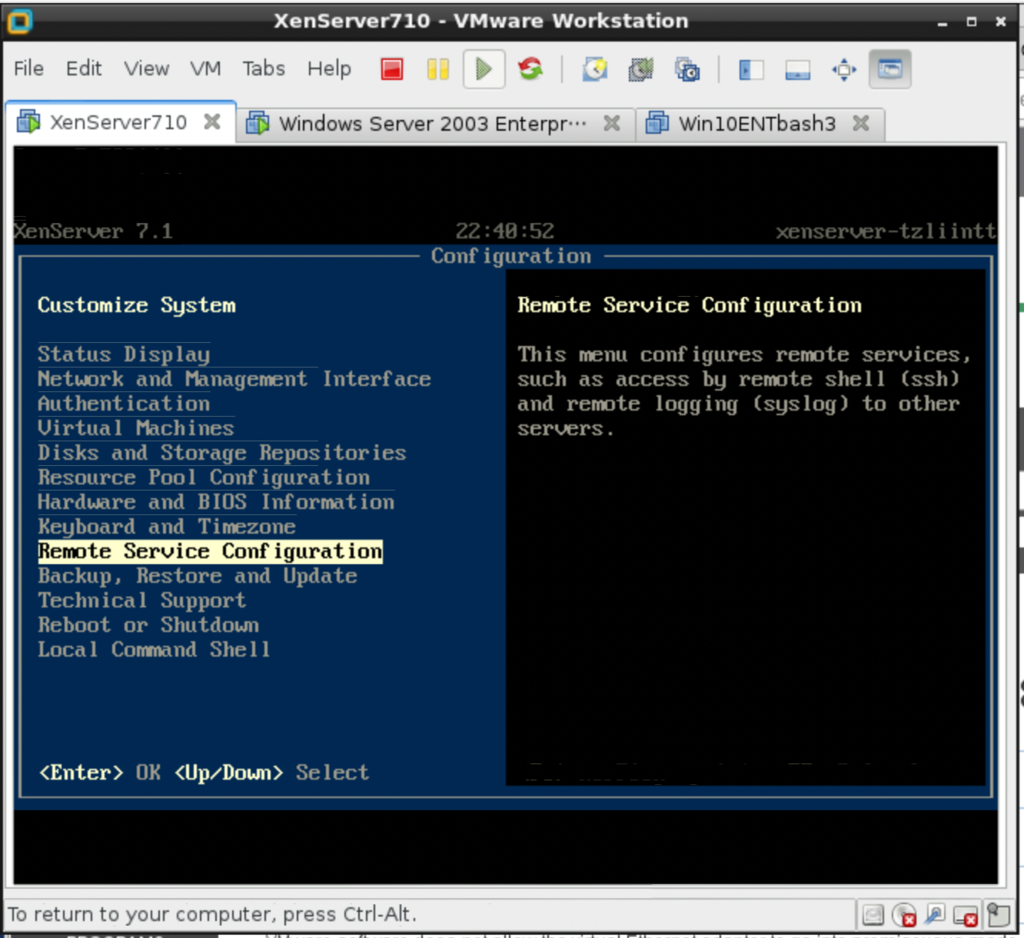
Task: Open the Tabs menu
Action: click(x=263, y=69)
